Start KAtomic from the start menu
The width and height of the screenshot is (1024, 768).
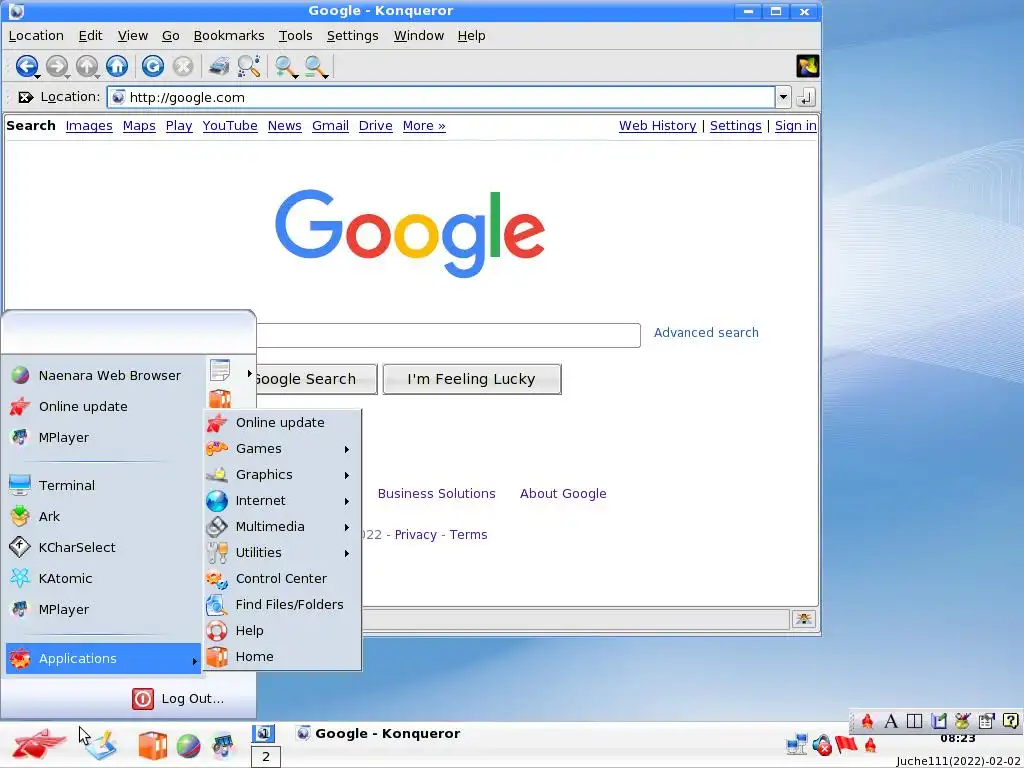click(103, 579)
